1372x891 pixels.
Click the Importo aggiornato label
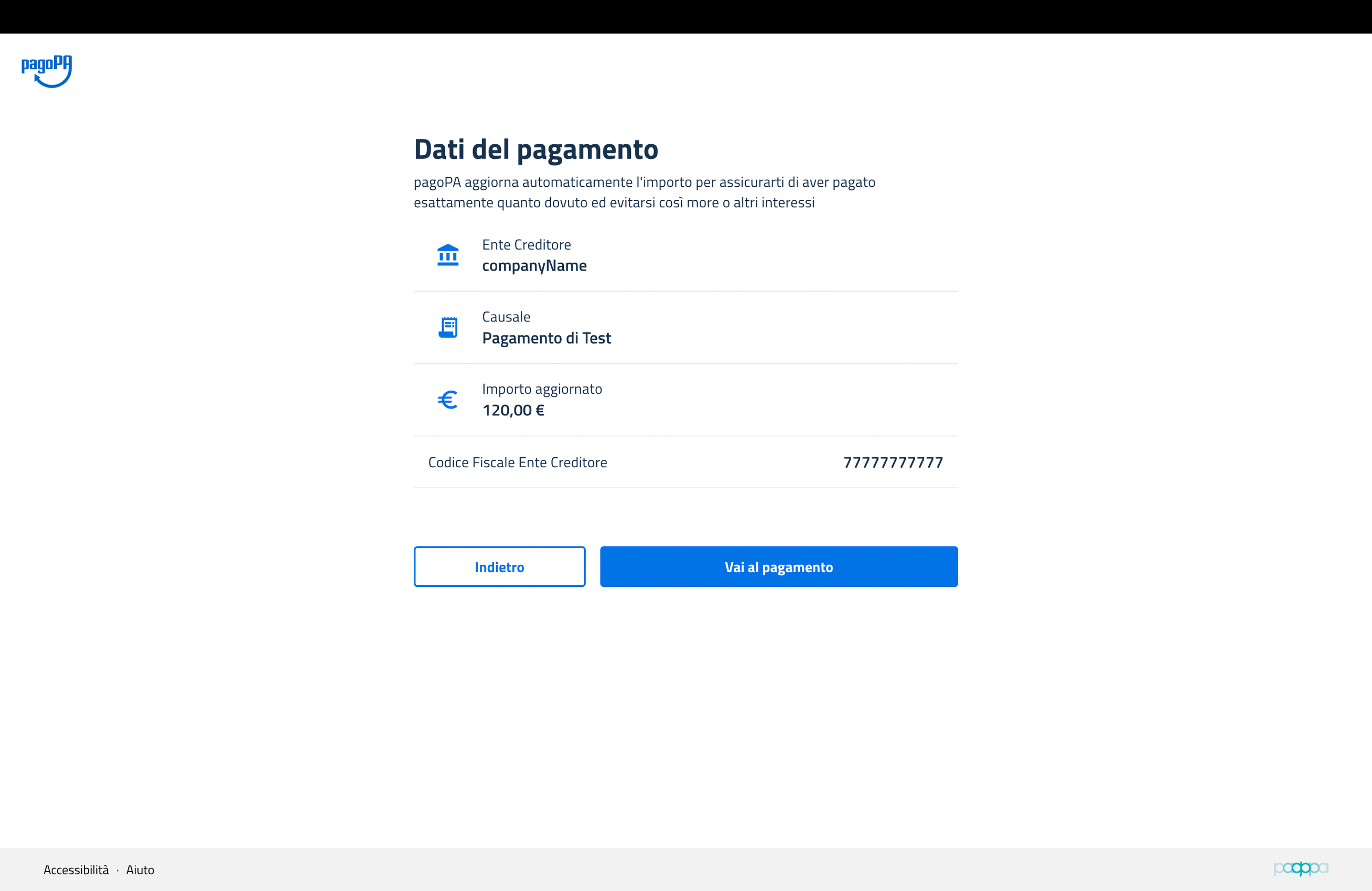tap(541, 389)
